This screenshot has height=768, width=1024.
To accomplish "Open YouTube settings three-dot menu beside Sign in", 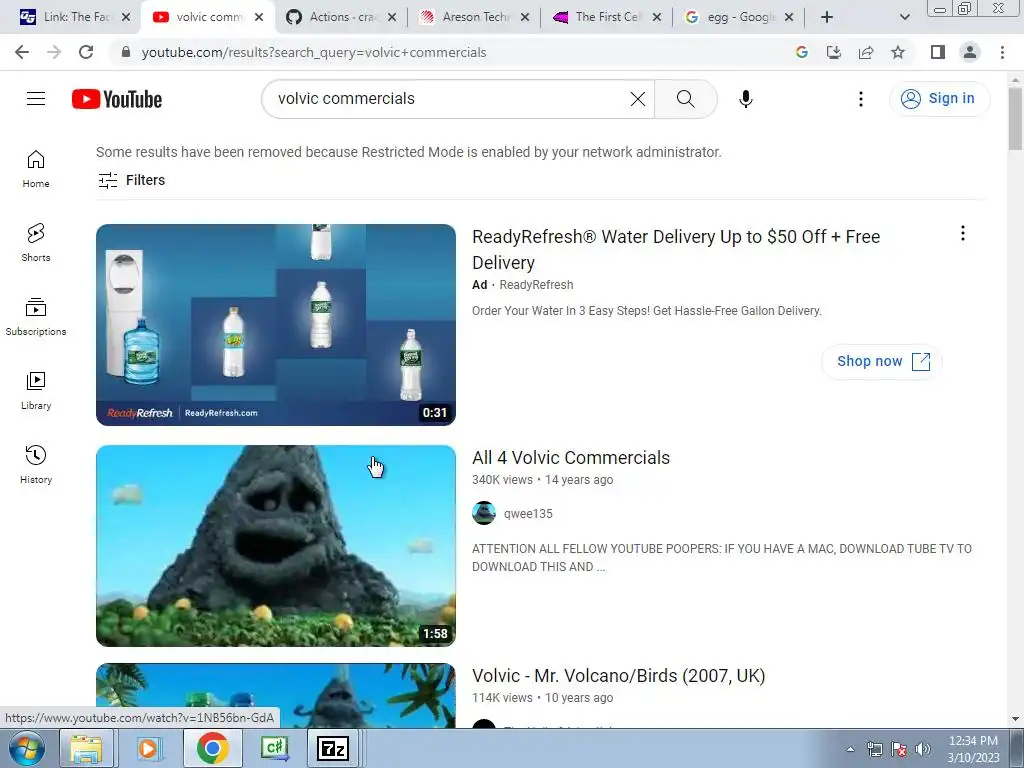I will [x=861, y=99].
